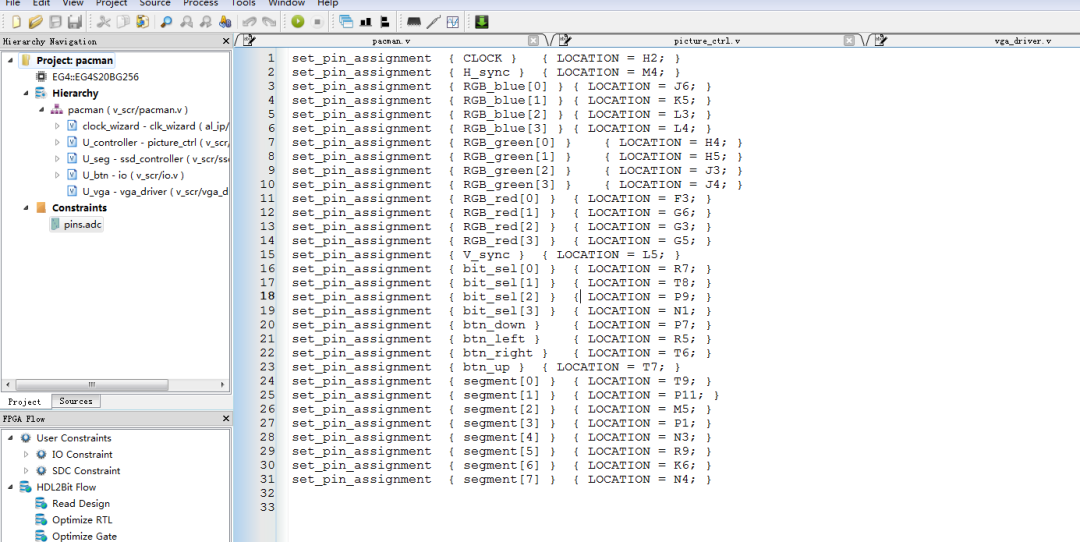Expand the U_seg module node
1080x542 pixels.
(x=57, y=158)
